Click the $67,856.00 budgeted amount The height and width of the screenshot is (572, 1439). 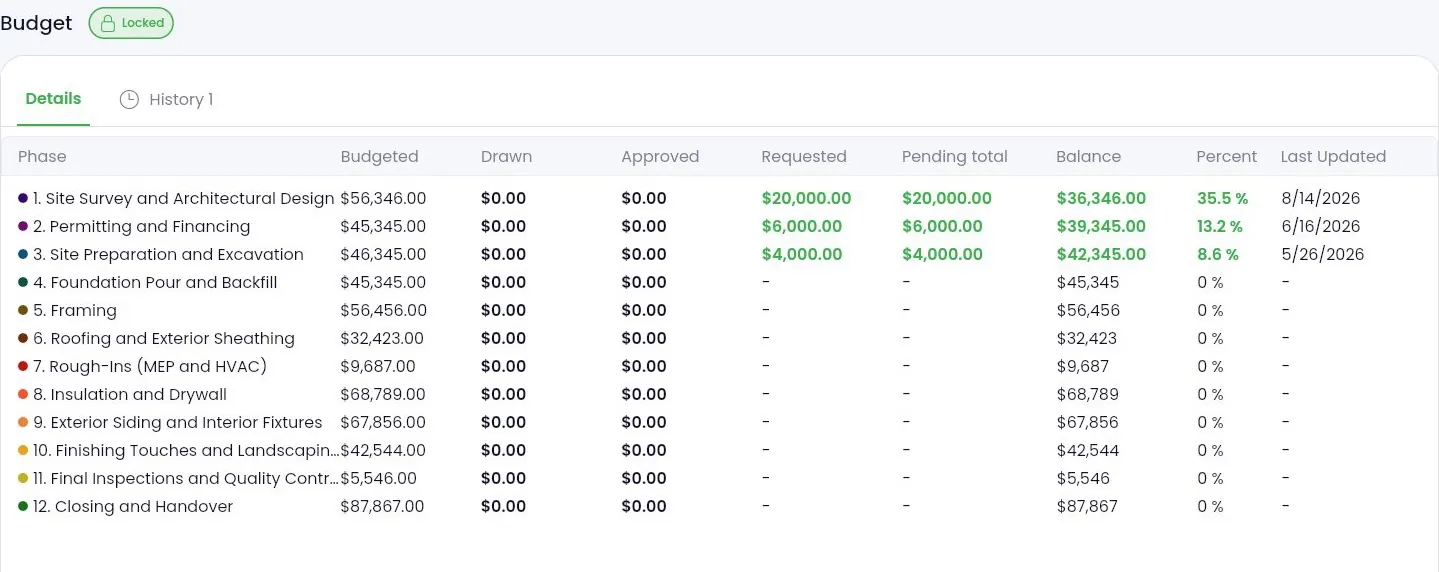pyautogui.click(x=383, y=422)
